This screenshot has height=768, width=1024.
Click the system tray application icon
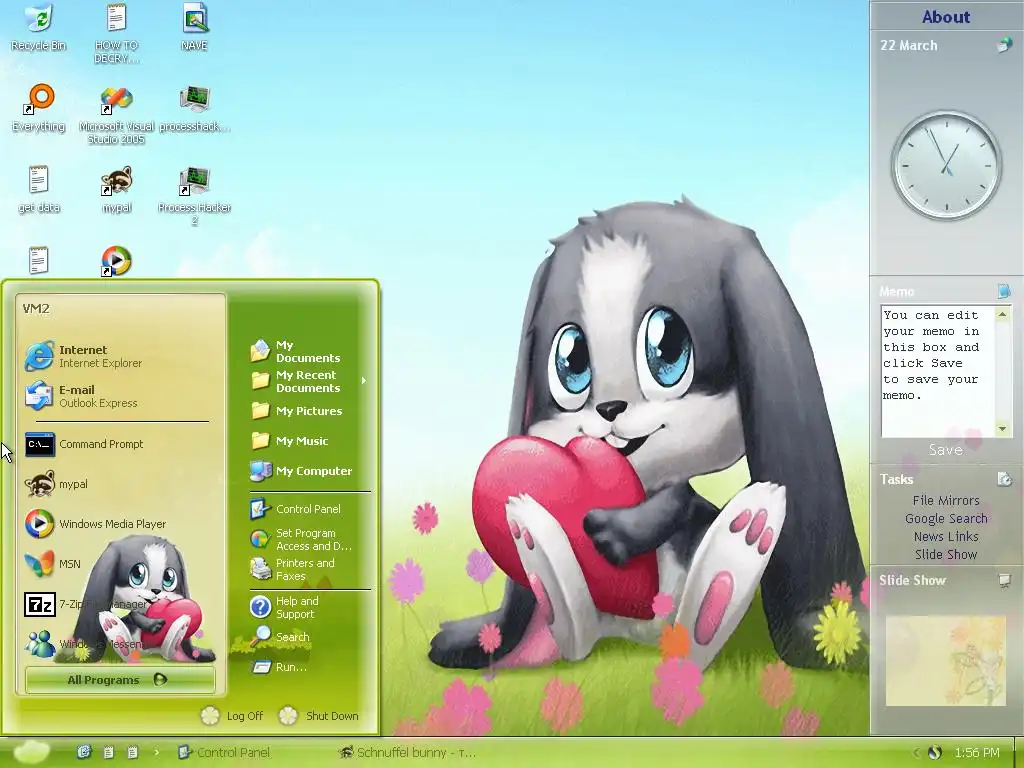(x=935, y=752)
